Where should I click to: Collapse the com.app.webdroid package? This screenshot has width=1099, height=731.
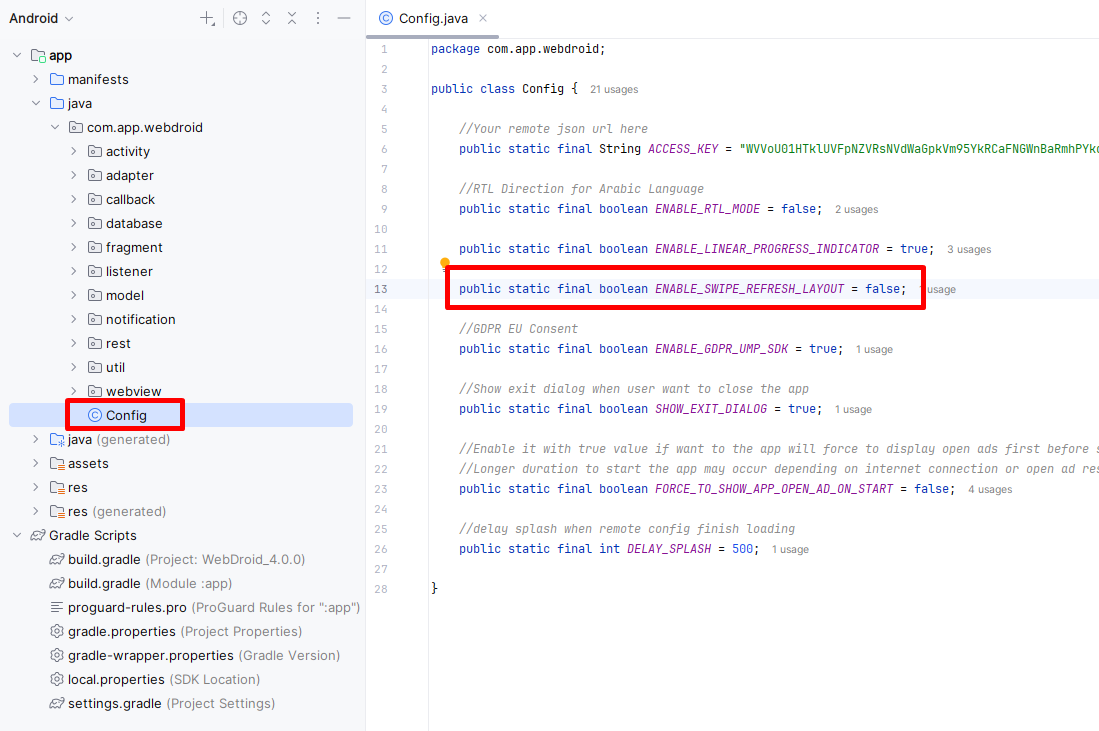(x=55, y=128)
